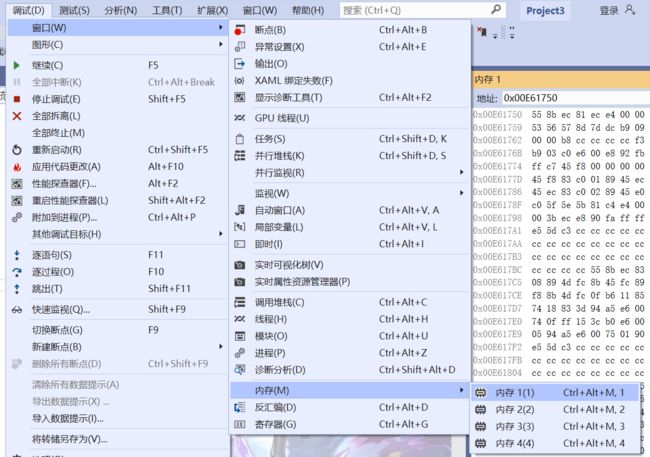Click the Continue (继续) green arrow icon
The height and width of the screenshot is (457, 650).
tap(17, 65)
